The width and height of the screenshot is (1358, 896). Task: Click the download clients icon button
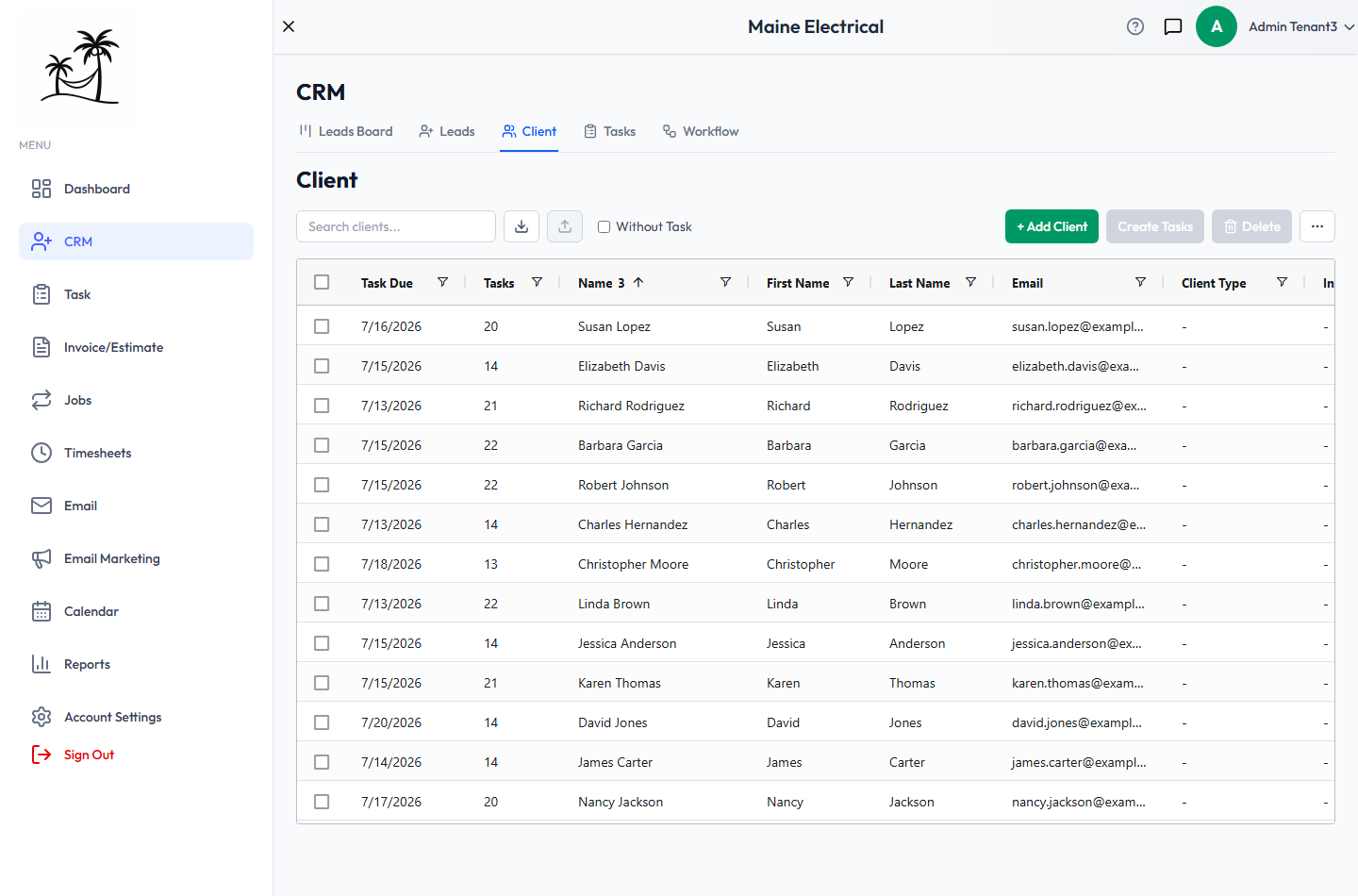(522, 226)
